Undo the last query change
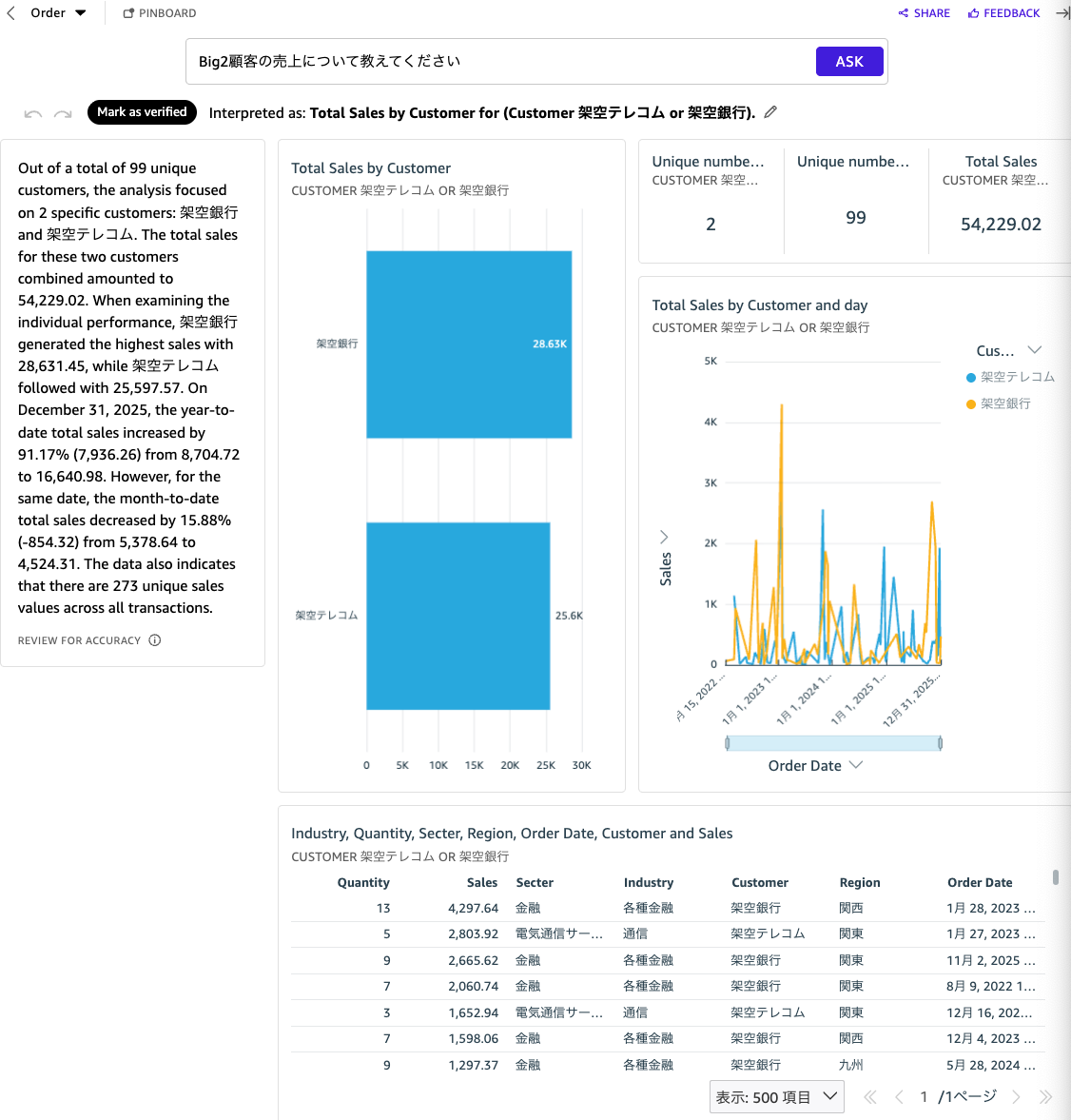 pos(32,112)
